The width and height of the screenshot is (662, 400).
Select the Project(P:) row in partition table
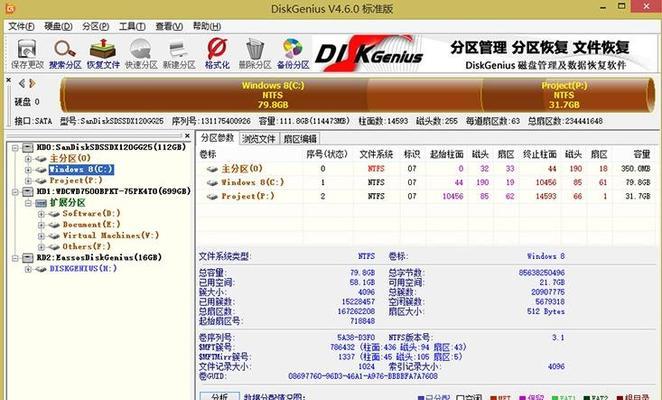426,196
